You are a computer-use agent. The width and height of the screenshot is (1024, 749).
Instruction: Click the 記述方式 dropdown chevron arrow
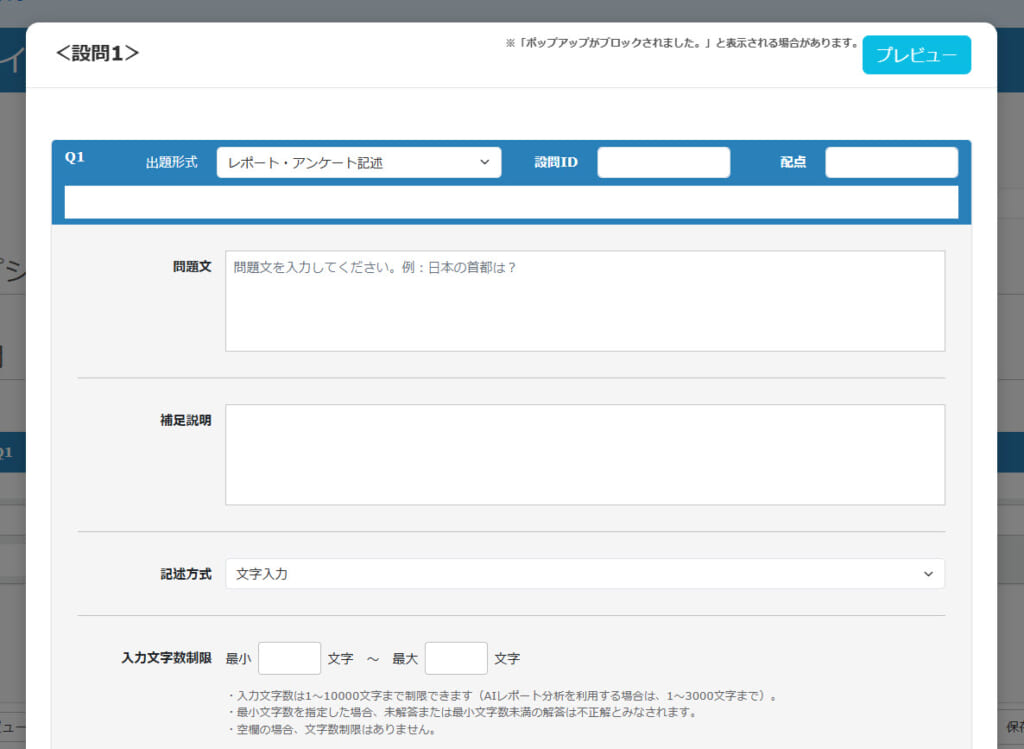point(929,574)
